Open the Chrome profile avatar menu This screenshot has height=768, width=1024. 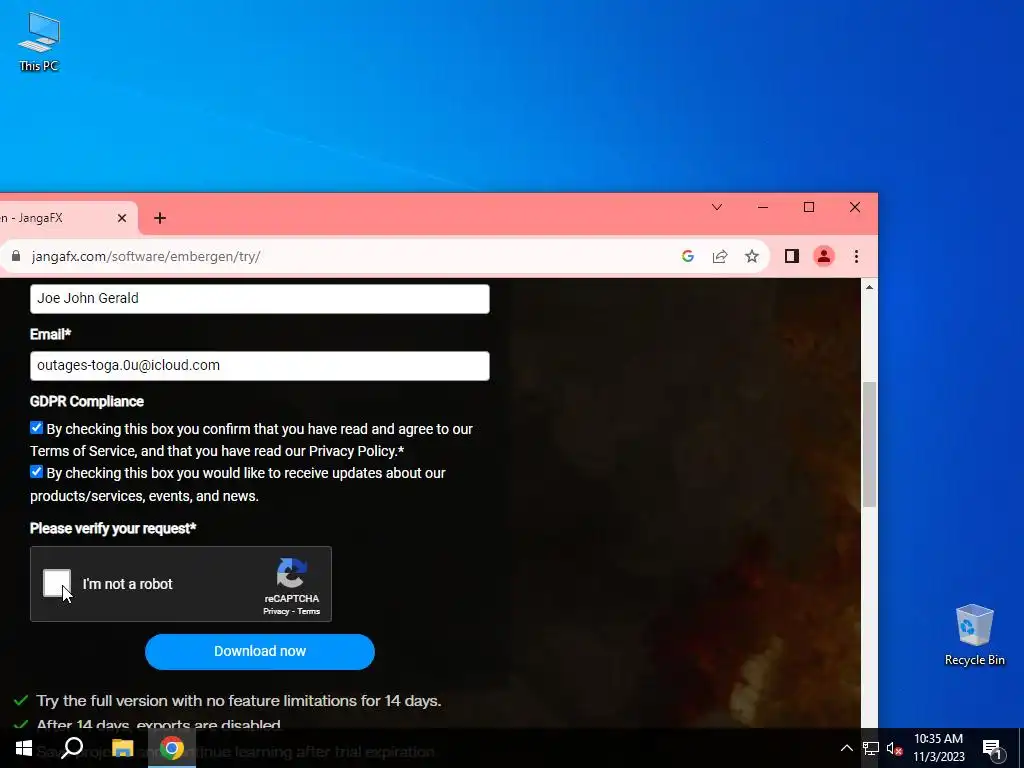[x=824, y=257]
